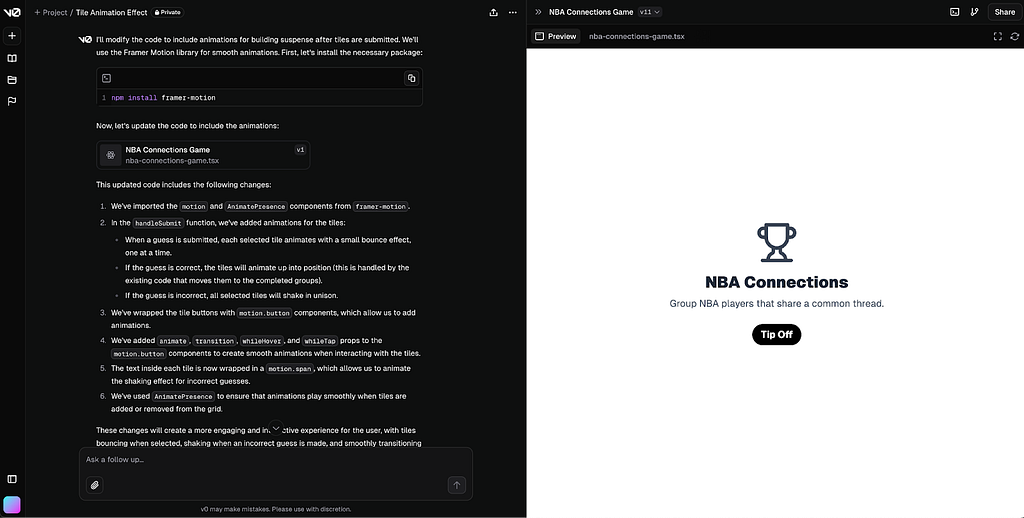This screenshot has width=1024, height=518.
Task: Click the terminal icon in code block header
Action: pyautogui.click(x=106, y=78)
